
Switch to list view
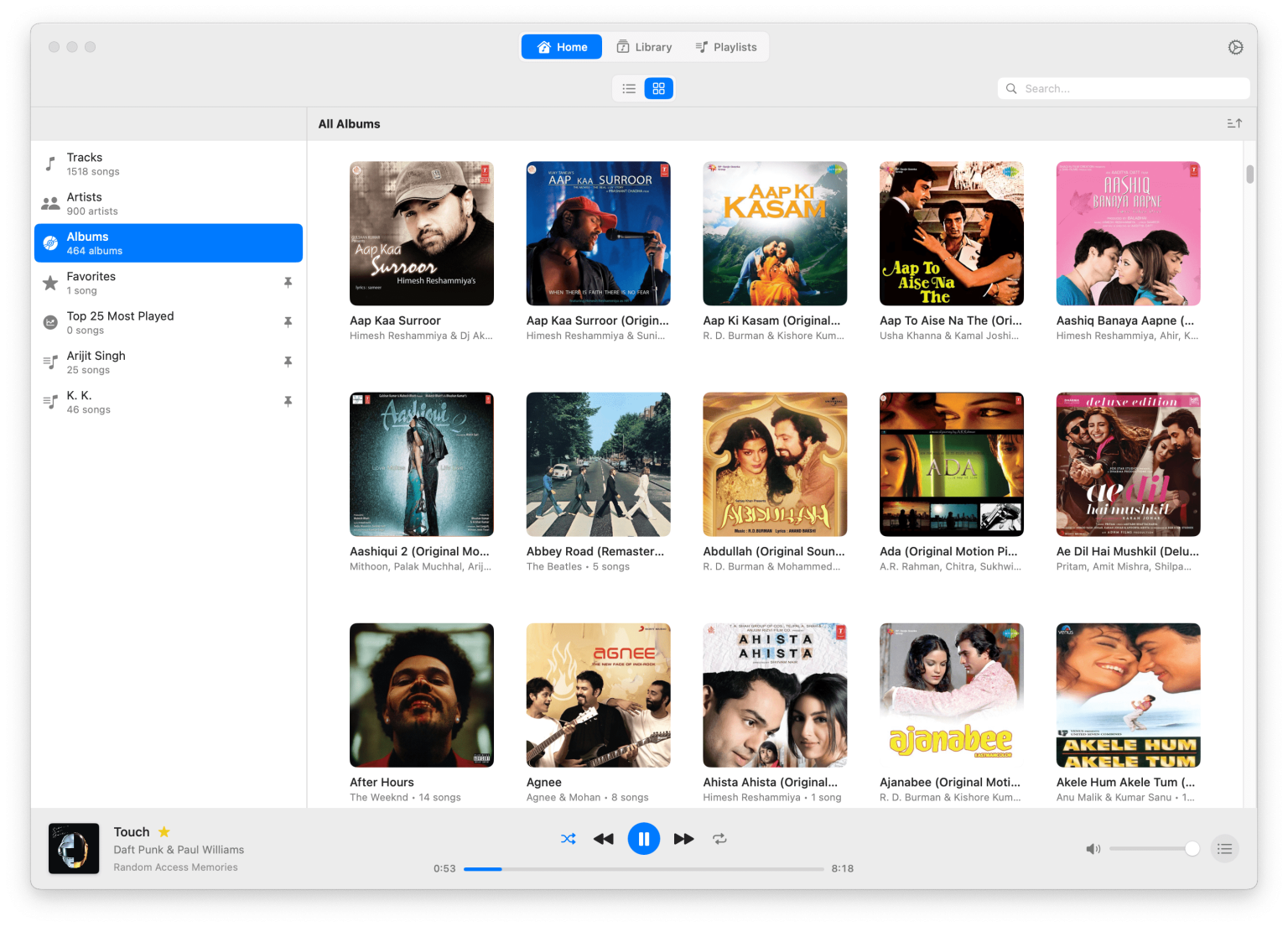click(x=629, y=89)
